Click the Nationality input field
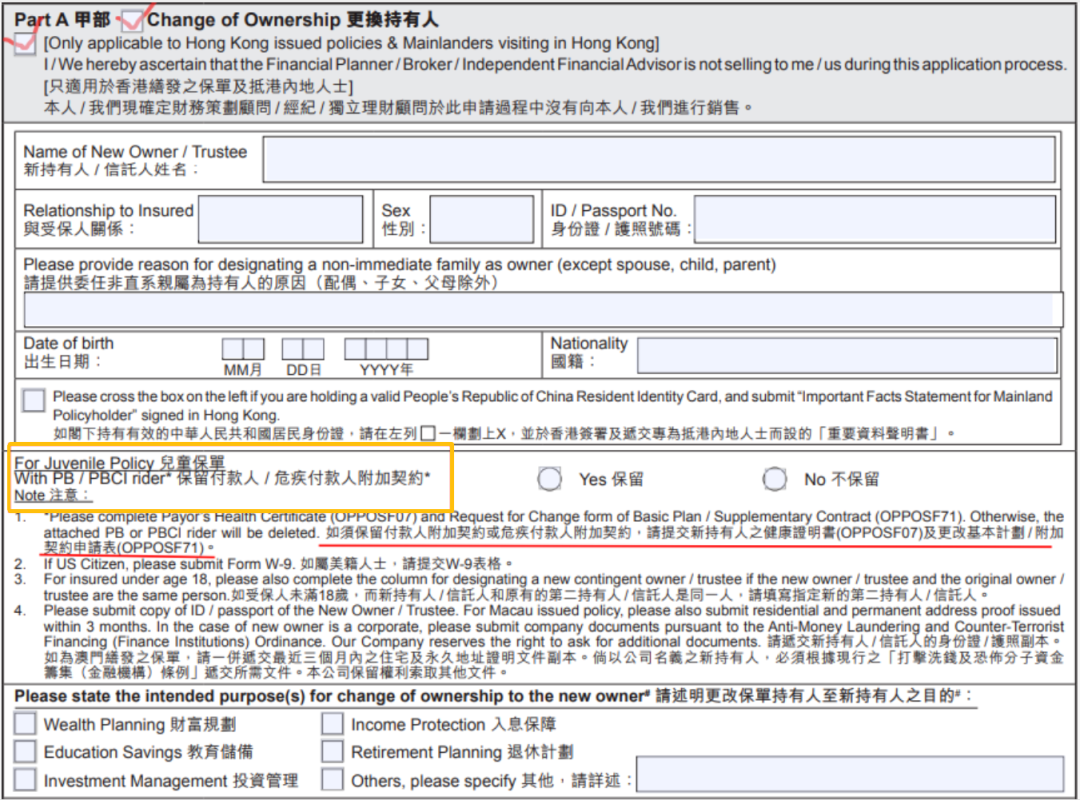This screenshot has height=800, width=1080. click(x=847, y=356)
